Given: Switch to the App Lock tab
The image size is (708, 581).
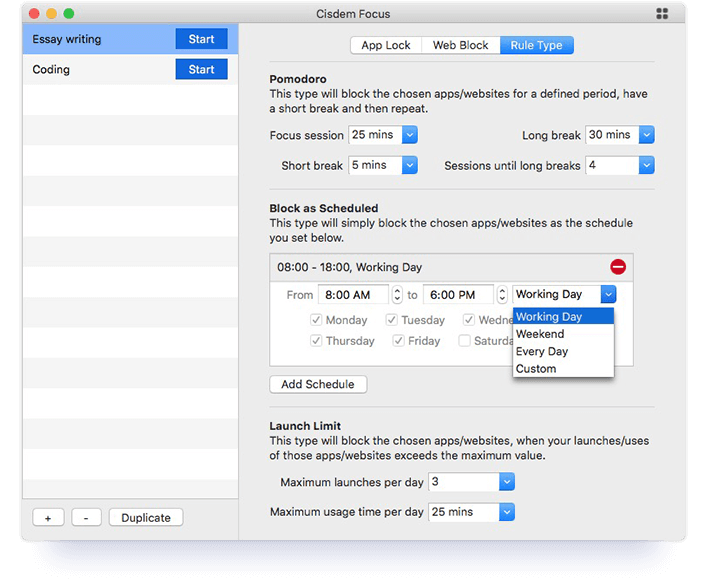Looking at the screenshot, I should [386, 45].
